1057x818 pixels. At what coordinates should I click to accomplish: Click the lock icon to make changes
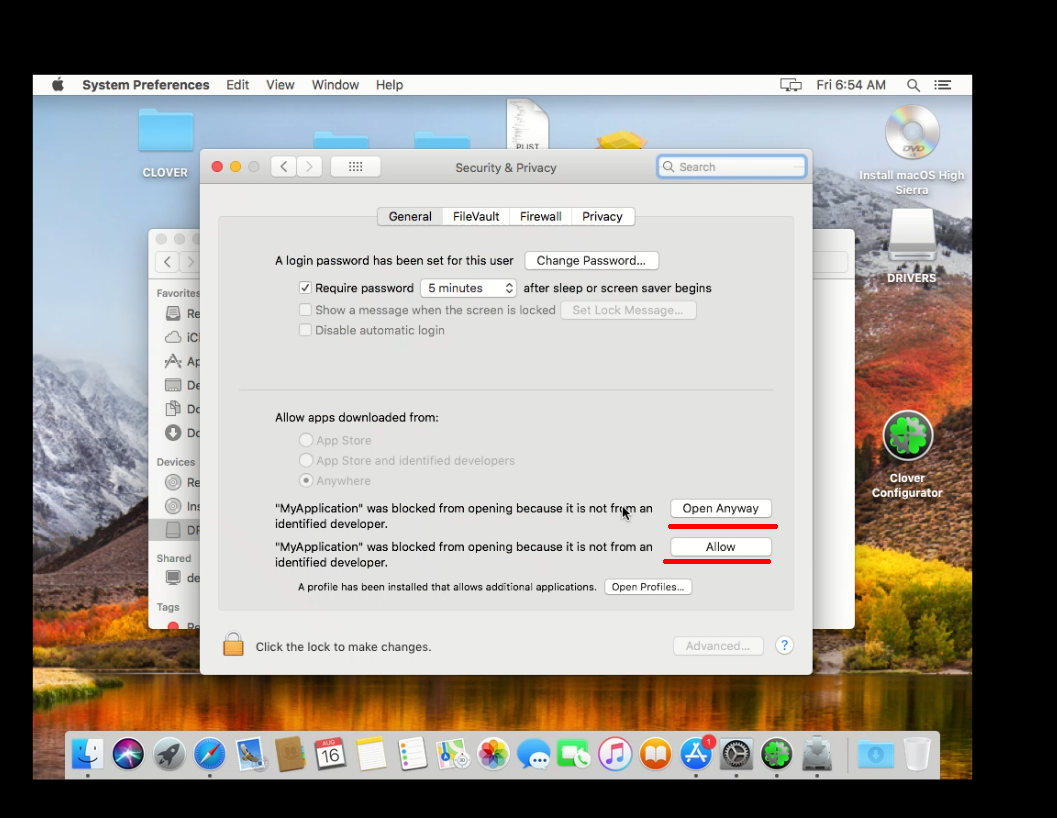coord(233,644)
